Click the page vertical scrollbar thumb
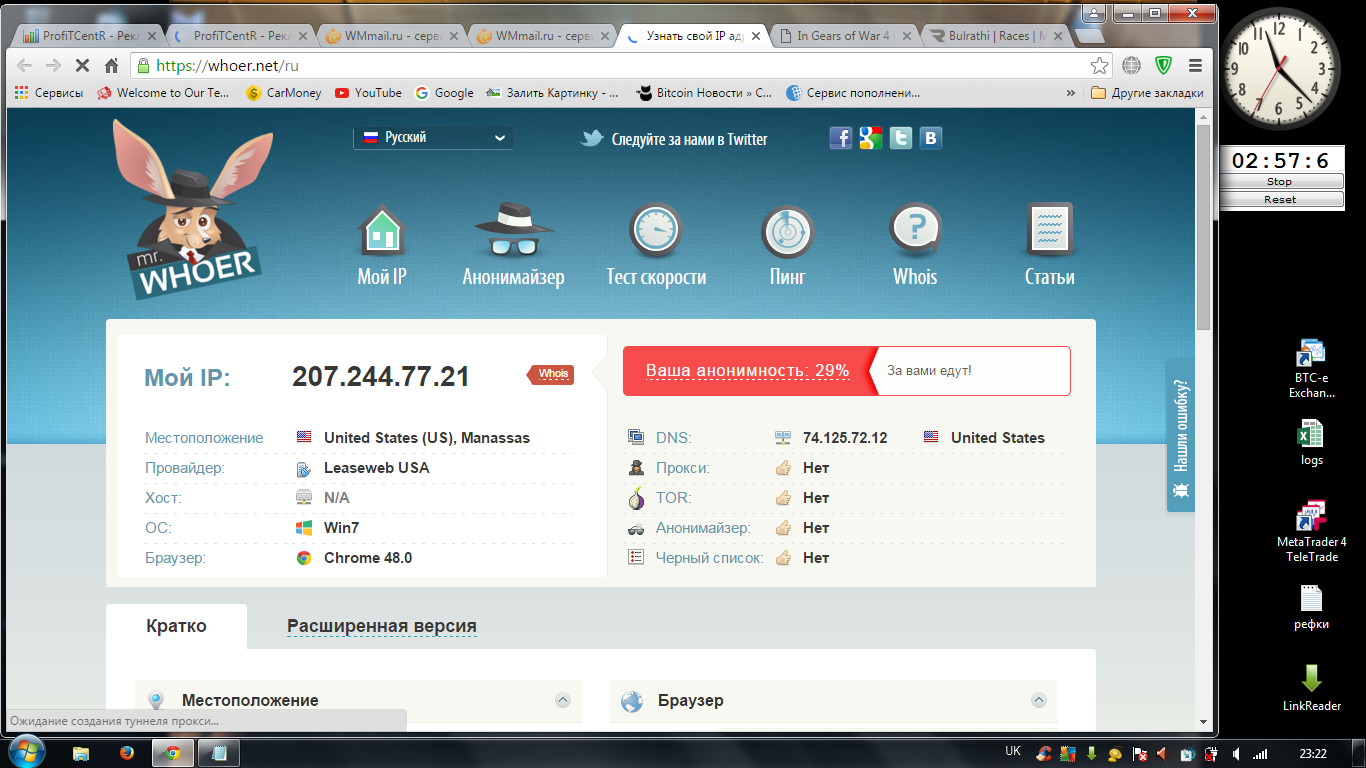Image resolution: width=1366 pixels, height=768 pixels. 1203,228
